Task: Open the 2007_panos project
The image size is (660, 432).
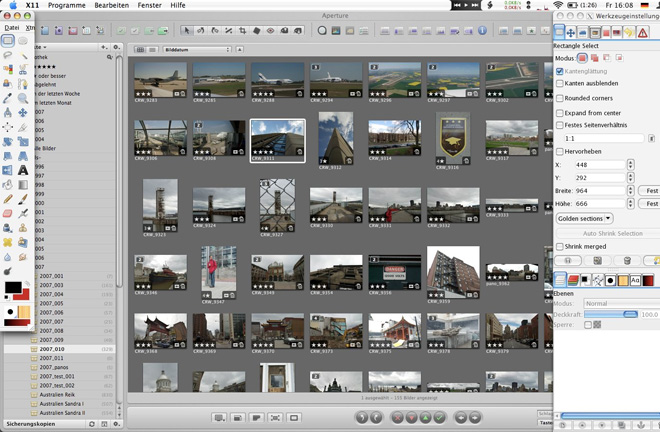Action: (59, 367)
